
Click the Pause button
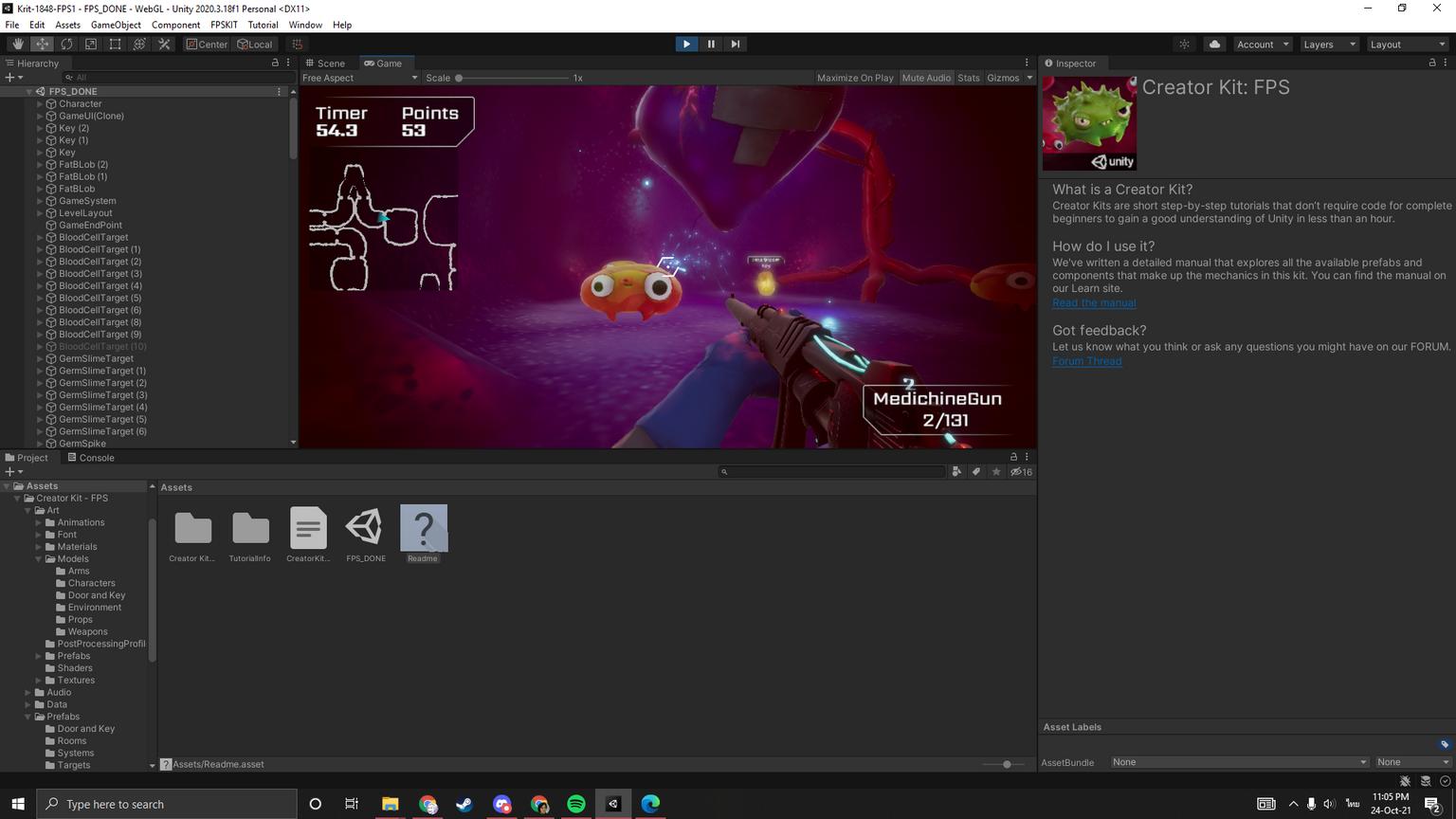pos(711,45)
